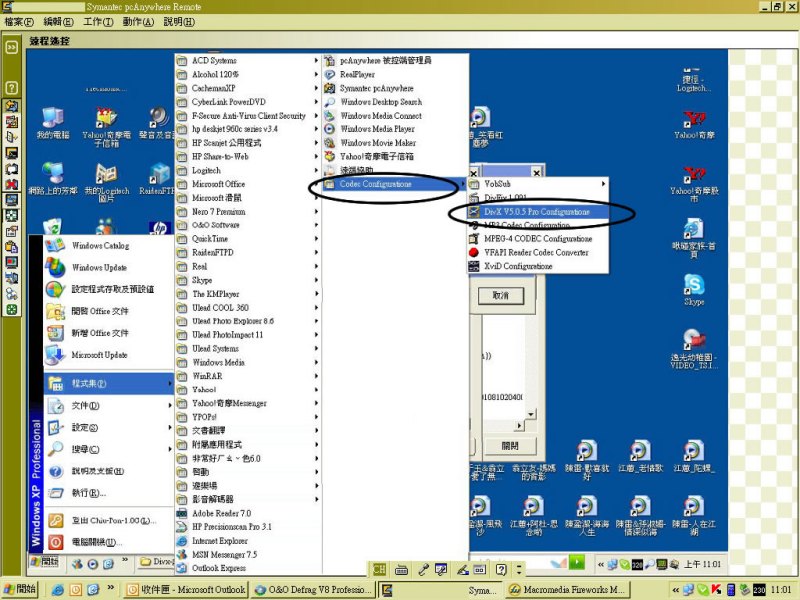Click the clipboard icon in left pcAnywhere toolbar
800x600 pixels.
[11, 247]
